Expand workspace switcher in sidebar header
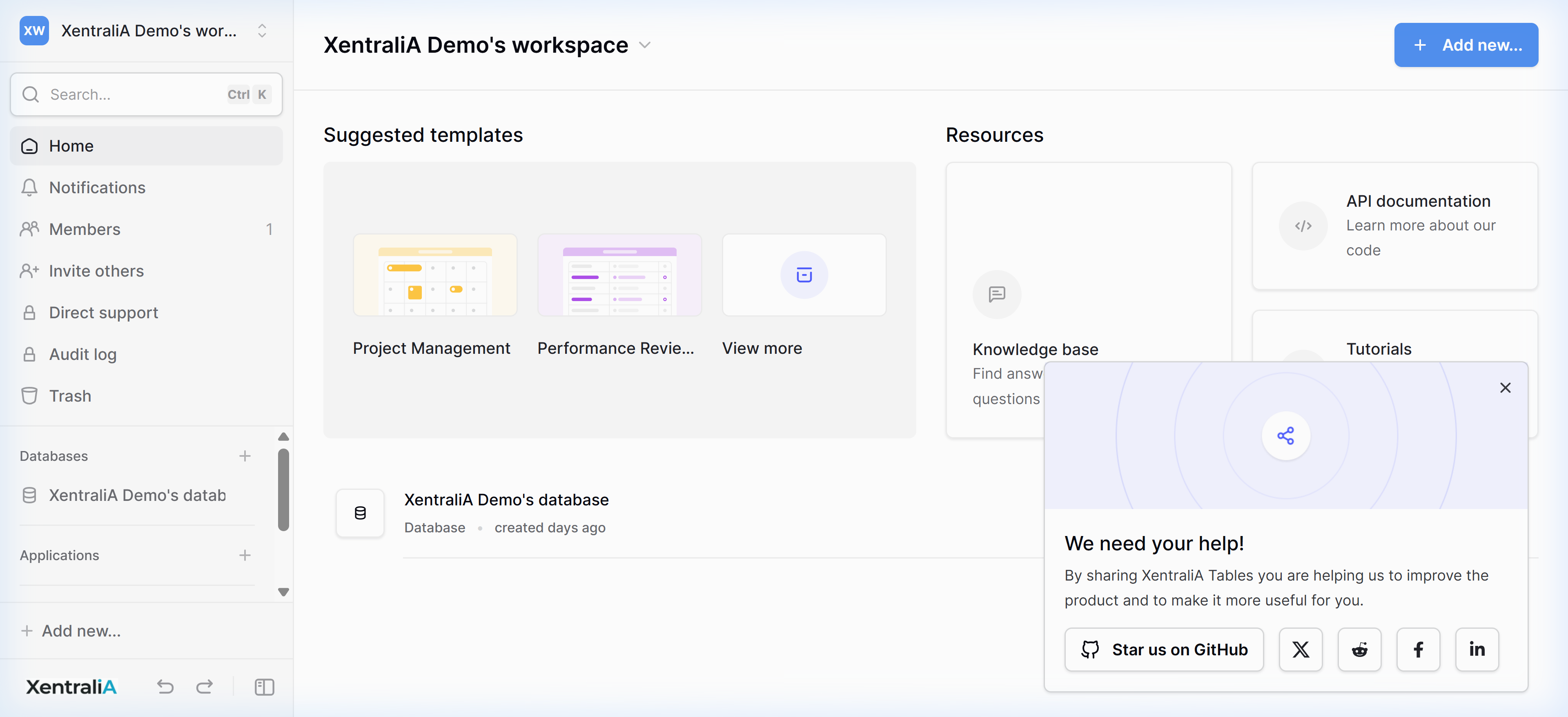 (x=262, y=31)
